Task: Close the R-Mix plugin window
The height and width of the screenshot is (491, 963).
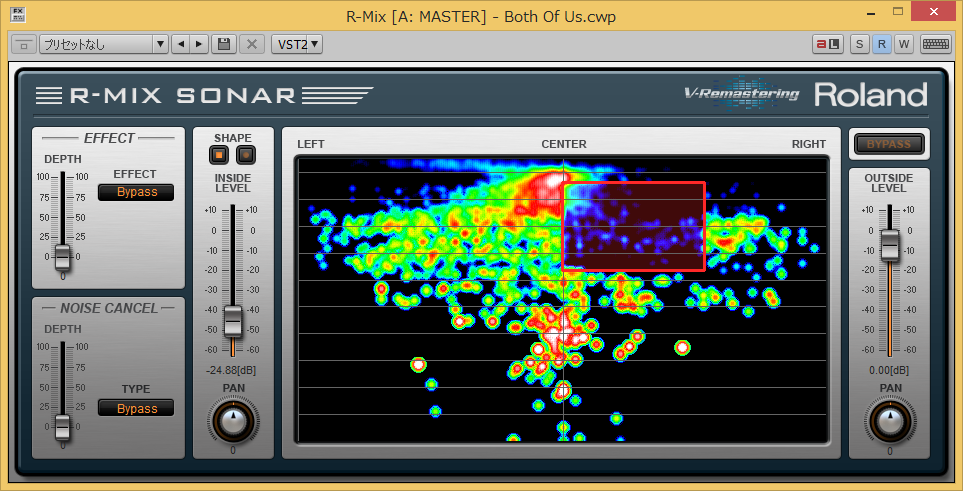Action: [934, 11]
